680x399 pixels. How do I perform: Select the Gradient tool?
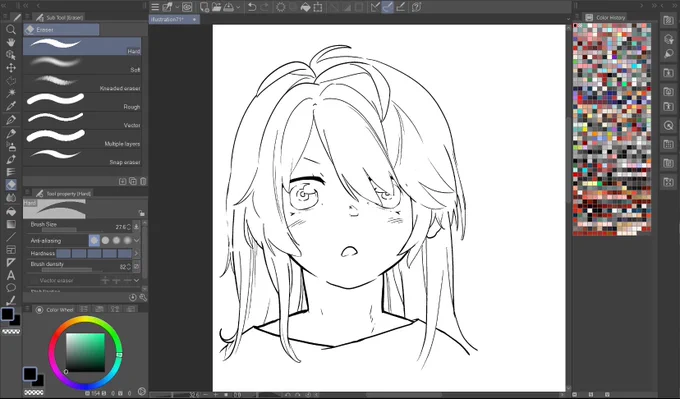[11, 224]
